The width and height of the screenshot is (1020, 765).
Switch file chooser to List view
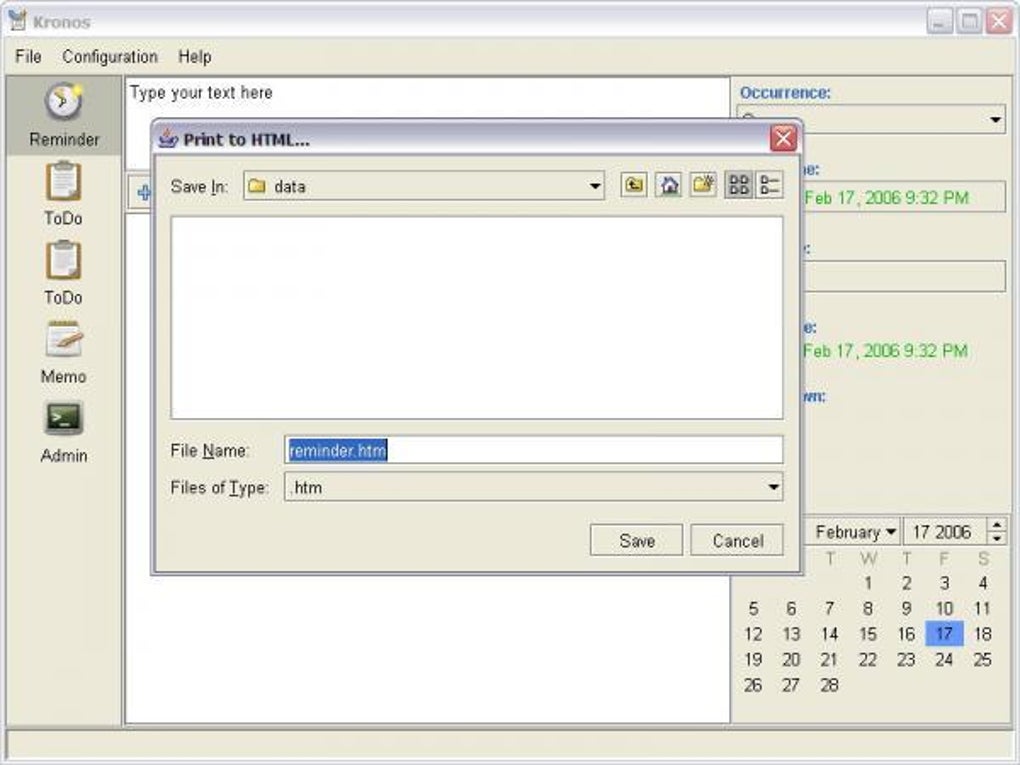[738, 185]
